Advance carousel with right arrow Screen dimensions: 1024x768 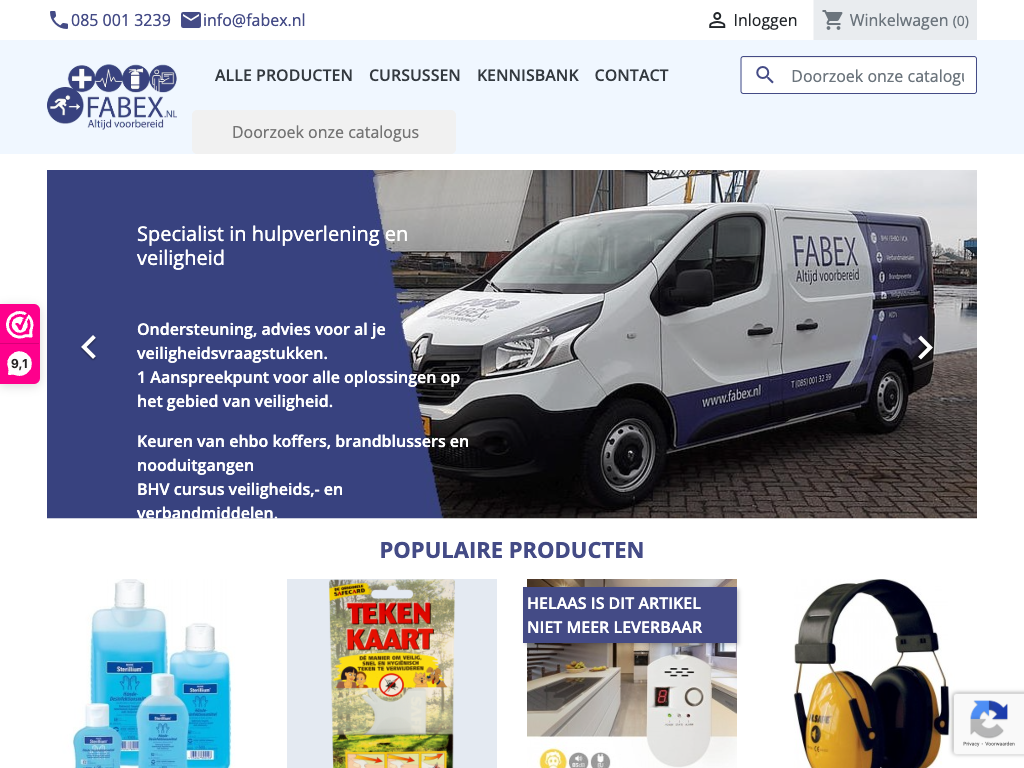(924, 347)
